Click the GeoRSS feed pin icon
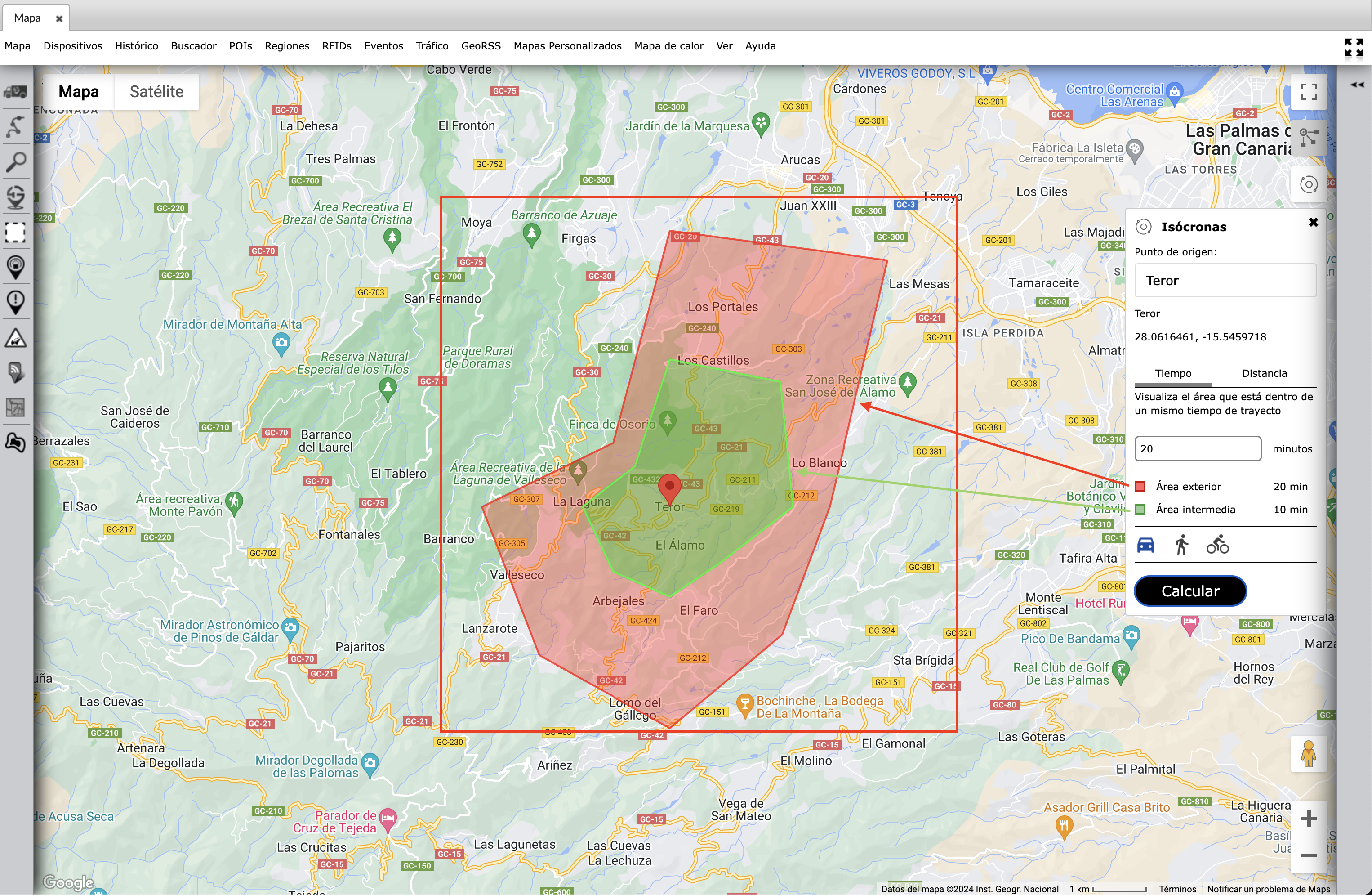Screen dimensions: 1372x895 [x=16, y=372]
